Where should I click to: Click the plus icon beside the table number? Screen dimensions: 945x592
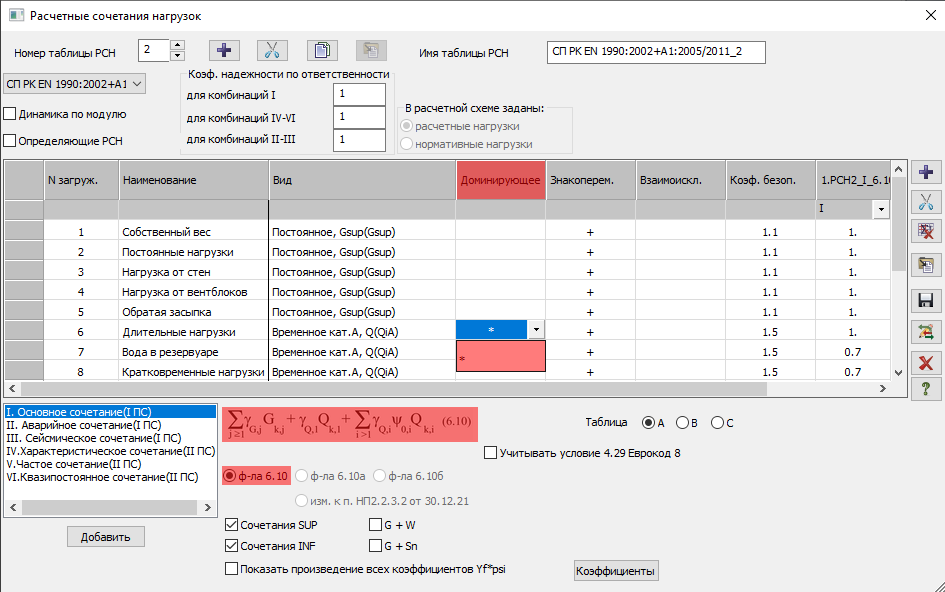(x=224, y=51)
